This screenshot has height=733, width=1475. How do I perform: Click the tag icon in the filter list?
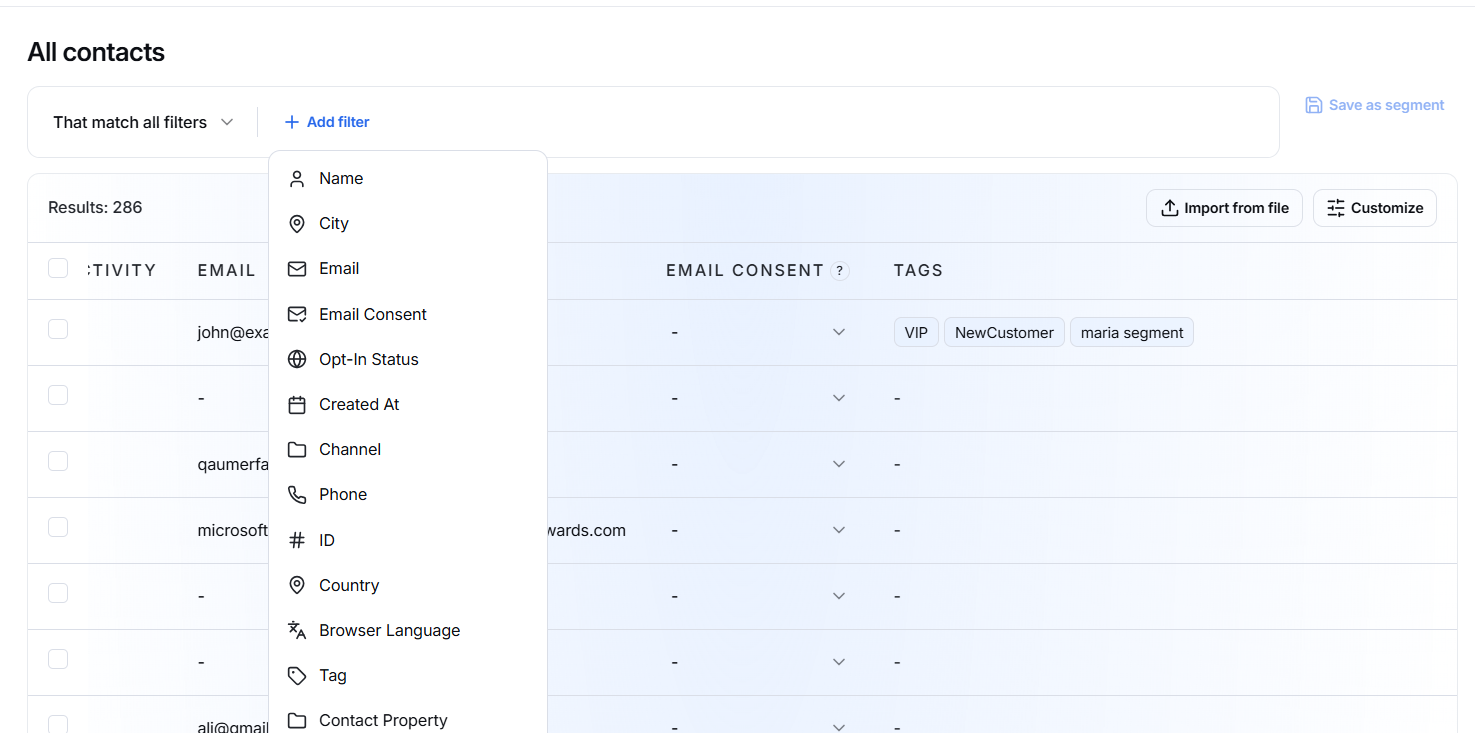click(297, 676)
